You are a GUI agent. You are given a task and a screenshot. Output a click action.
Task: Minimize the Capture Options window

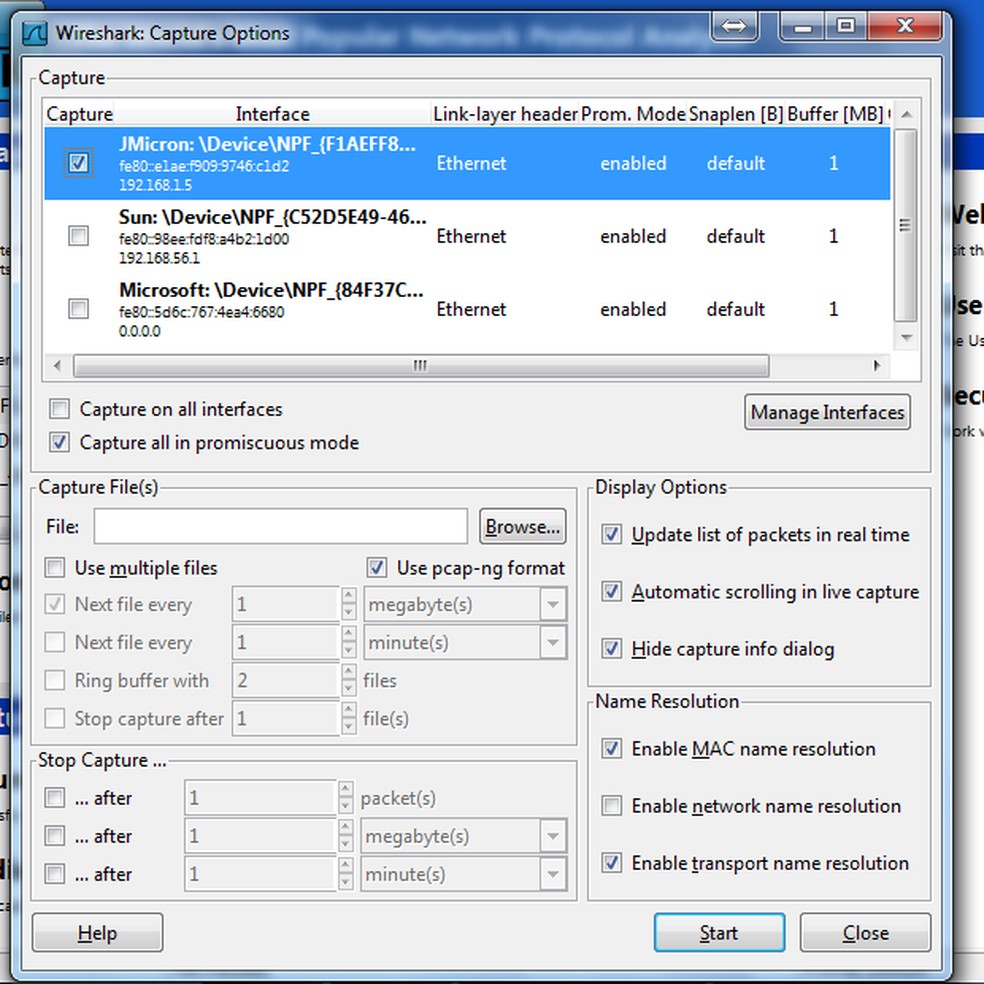803,26
